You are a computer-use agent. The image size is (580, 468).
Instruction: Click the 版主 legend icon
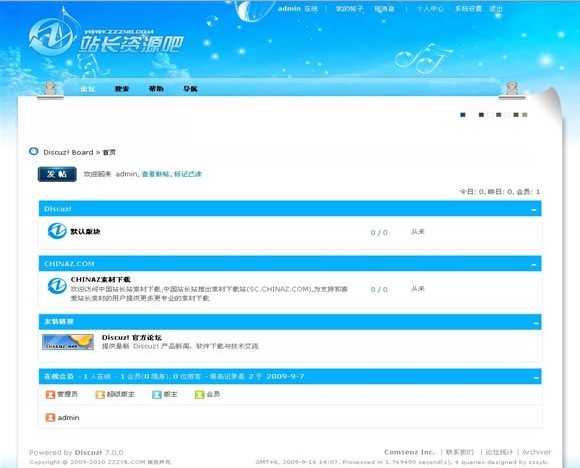point(157,395)
